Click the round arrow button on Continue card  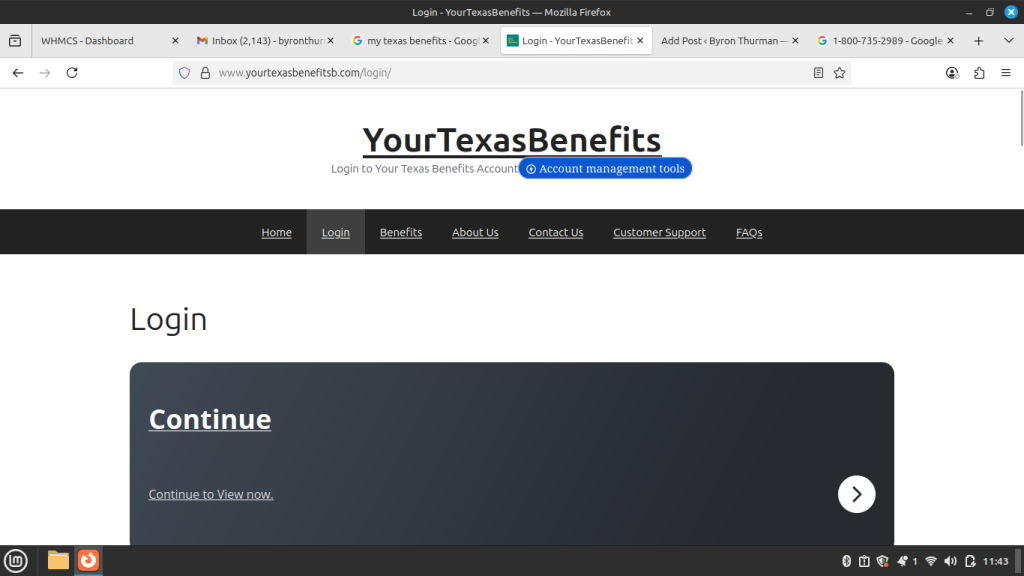click(x=856, y=494)
